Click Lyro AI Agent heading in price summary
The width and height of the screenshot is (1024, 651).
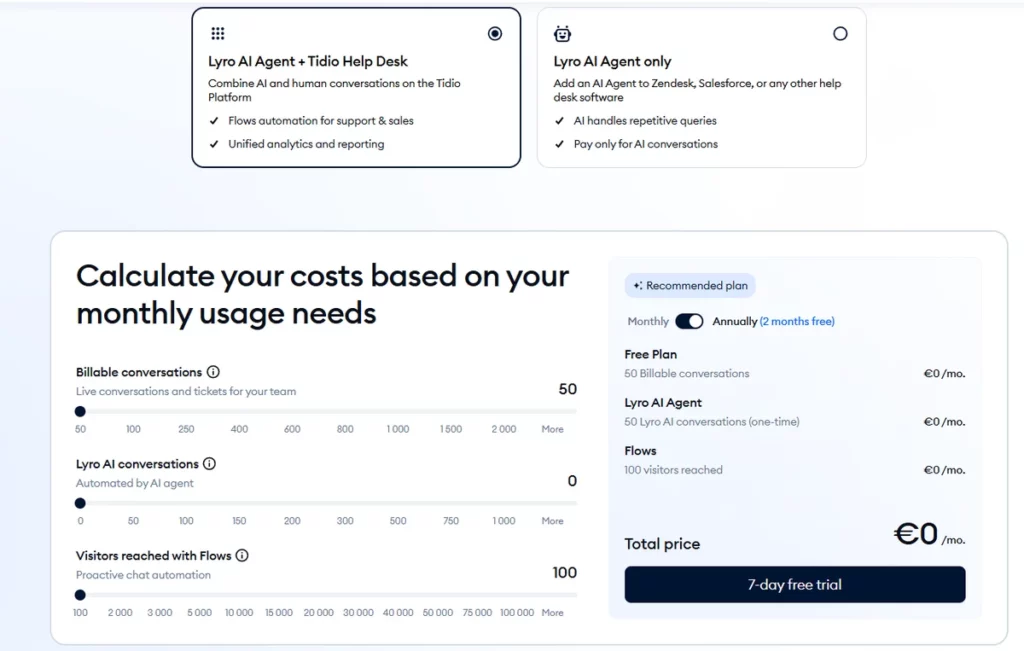tap(663, 403)
